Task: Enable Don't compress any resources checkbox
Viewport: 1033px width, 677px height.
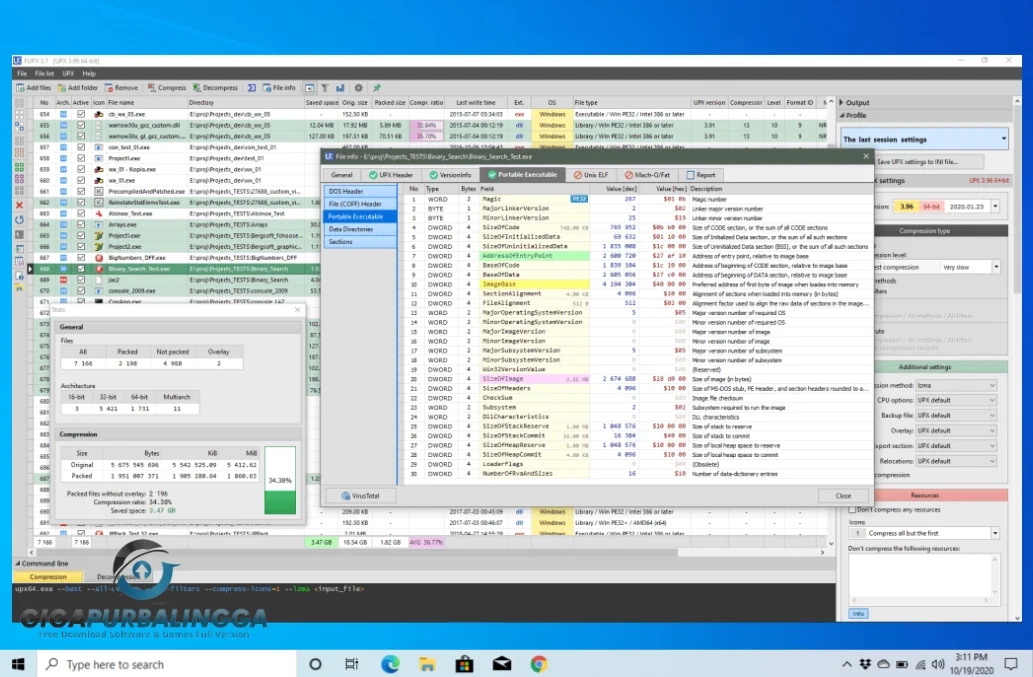Action: (x=852, y=510)
